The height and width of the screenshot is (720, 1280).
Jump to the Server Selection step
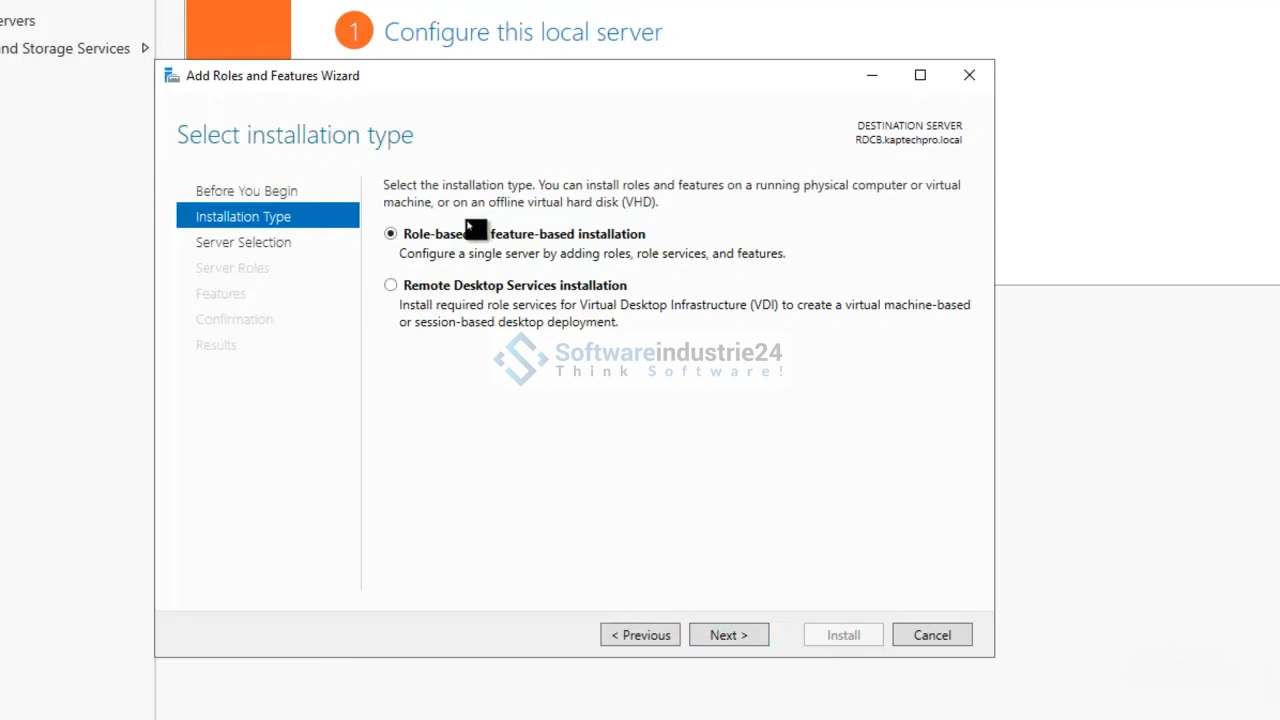(x=243, y=243)
